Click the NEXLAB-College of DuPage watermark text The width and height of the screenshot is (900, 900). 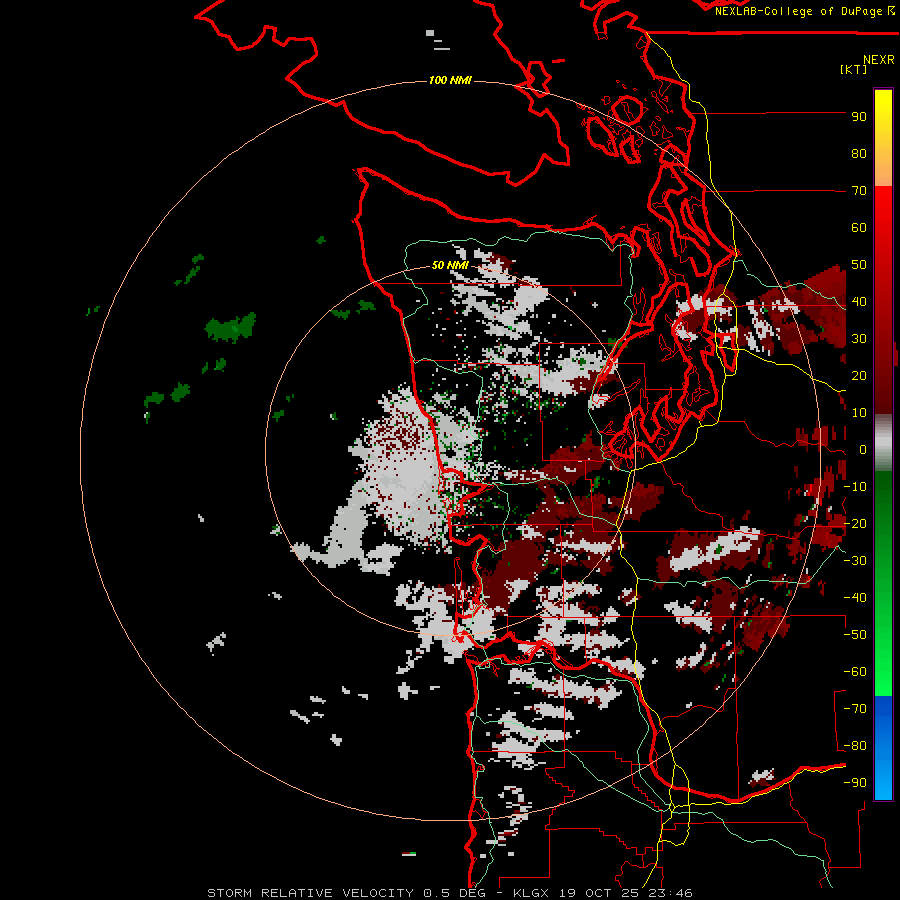coord(804,11)
